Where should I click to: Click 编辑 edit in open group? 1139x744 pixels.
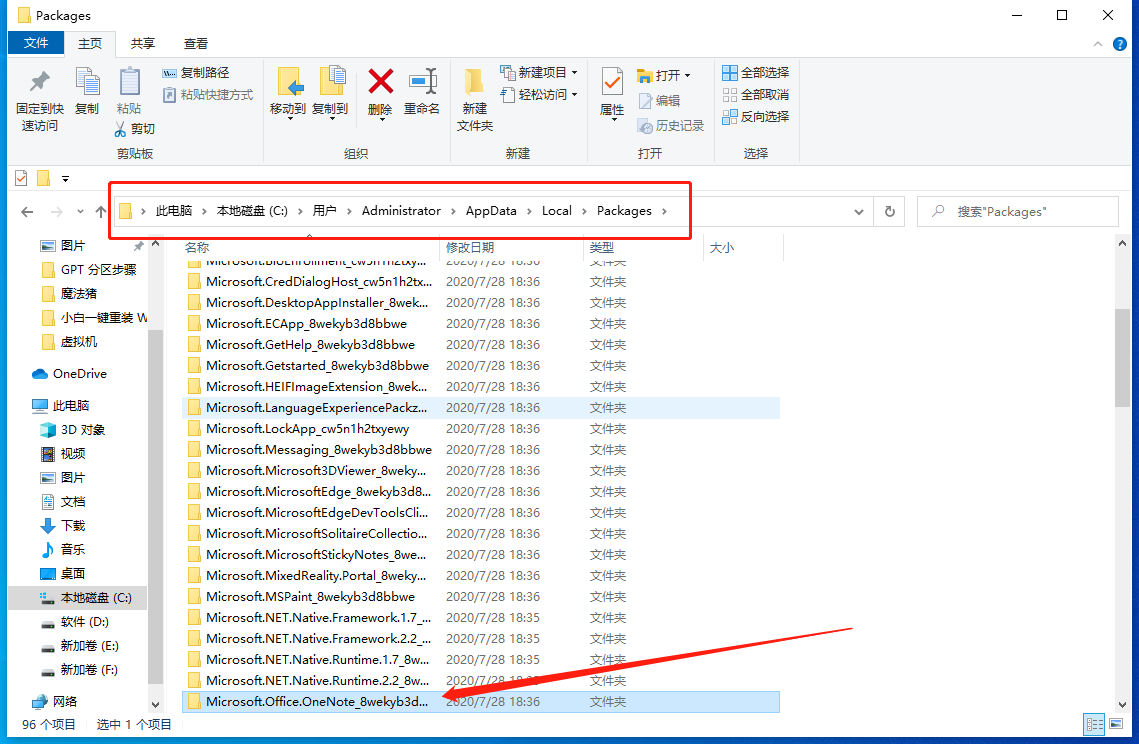tap(660, 101)
